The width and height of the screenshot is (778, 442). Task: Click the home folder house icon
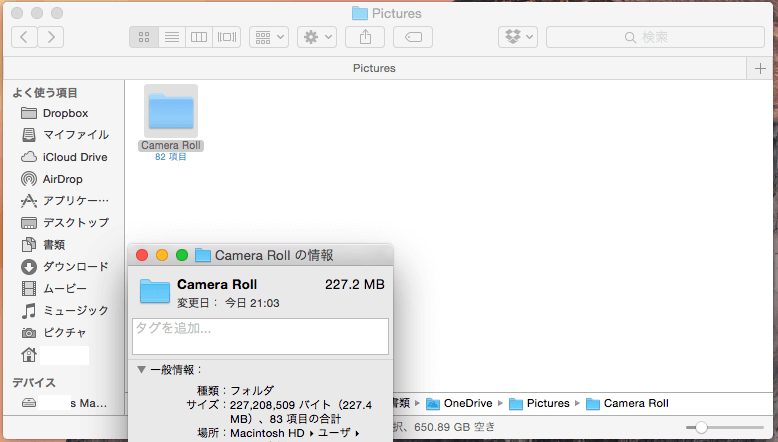point(29,355)
